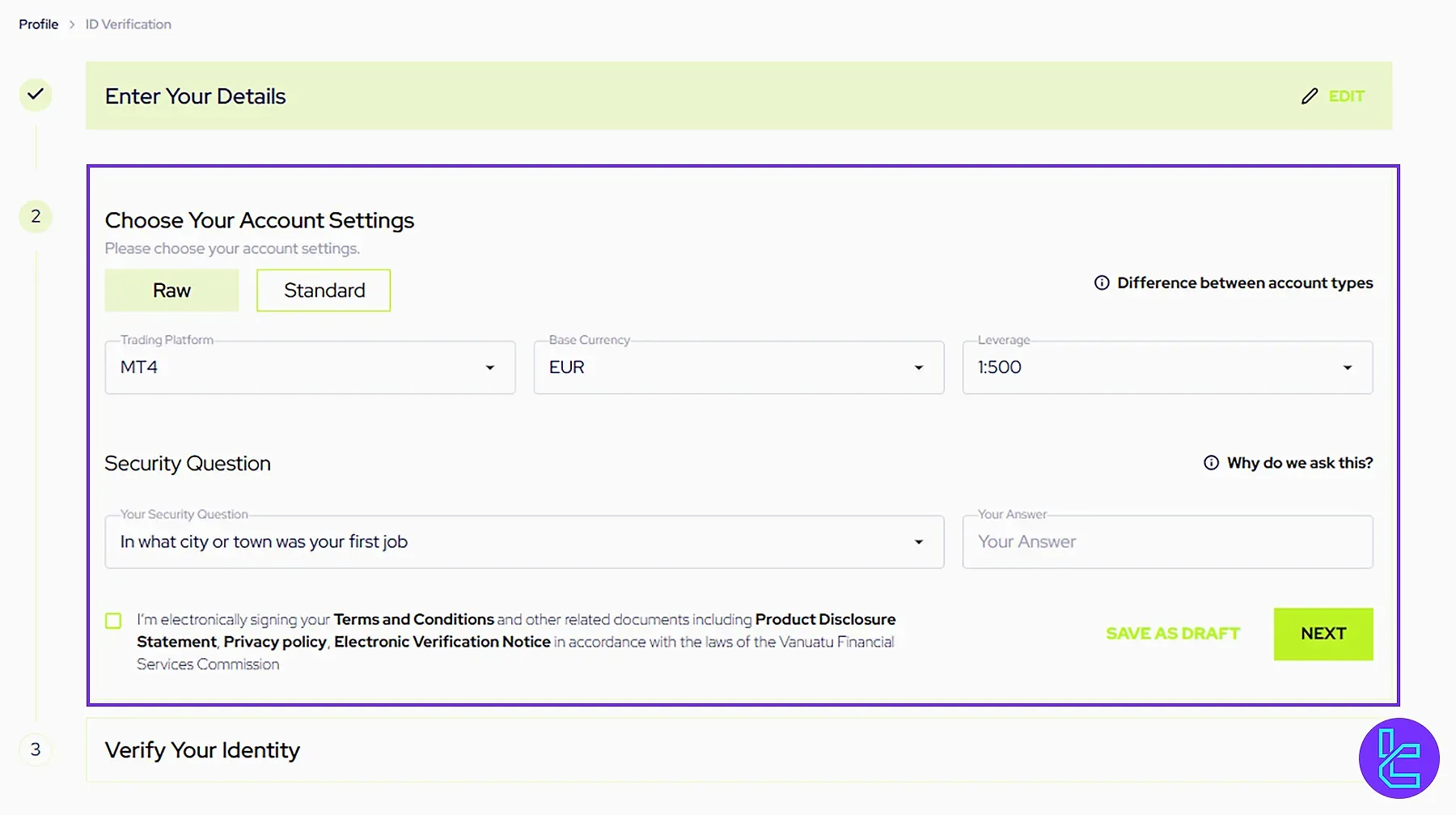The width and height of the screenshot is (1456, 815).
Task: Open the Why do we ask this link
Action: click(1299, 462)
